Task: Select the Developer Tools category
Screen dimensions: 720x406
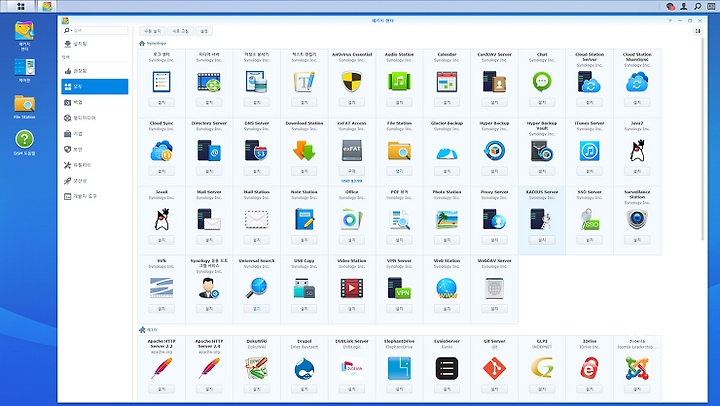Action: coord(95,196)
